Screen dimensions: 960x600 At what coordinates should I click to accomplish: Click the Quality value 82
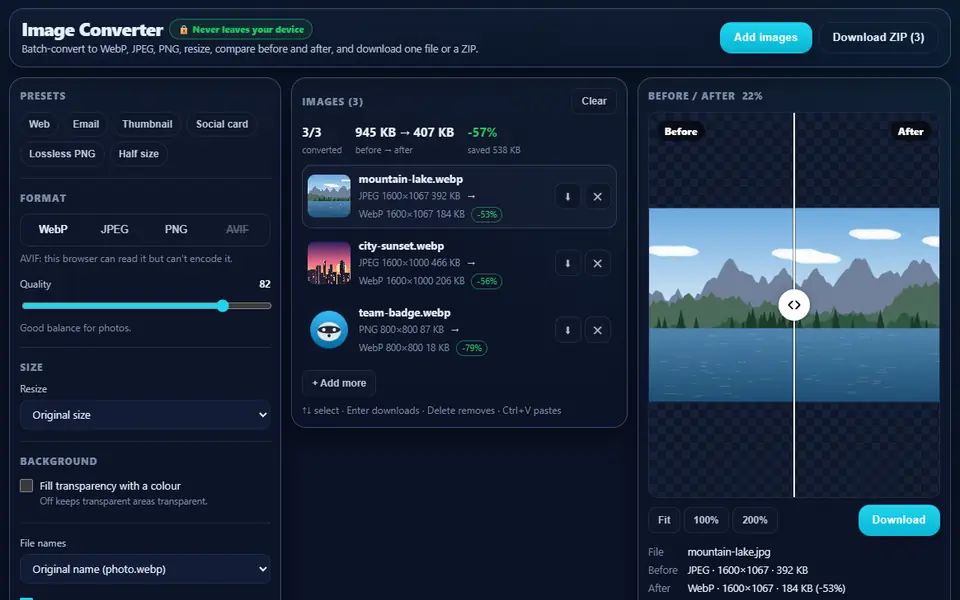tap(264, 284)
